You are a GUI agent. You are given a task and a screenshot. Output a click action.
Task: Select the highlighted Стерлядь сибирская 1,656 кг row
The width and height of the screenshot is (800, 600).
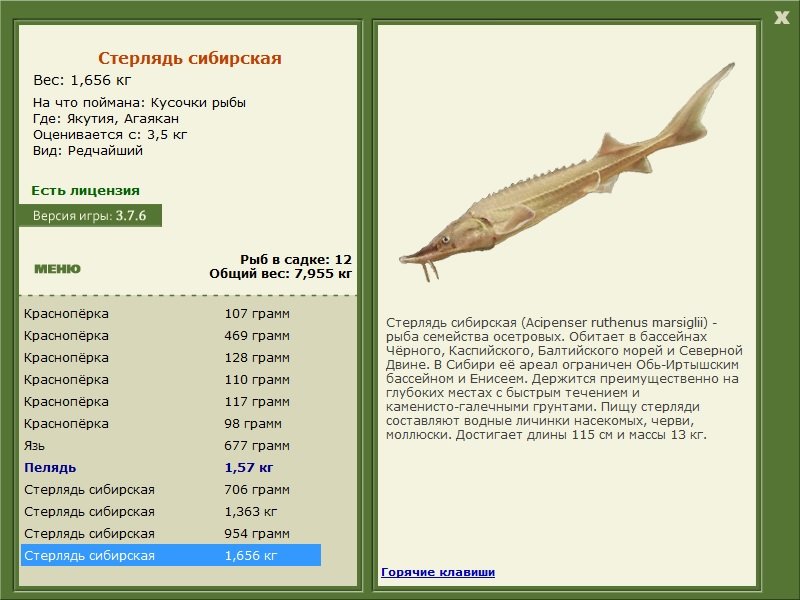tap(171, 555)
